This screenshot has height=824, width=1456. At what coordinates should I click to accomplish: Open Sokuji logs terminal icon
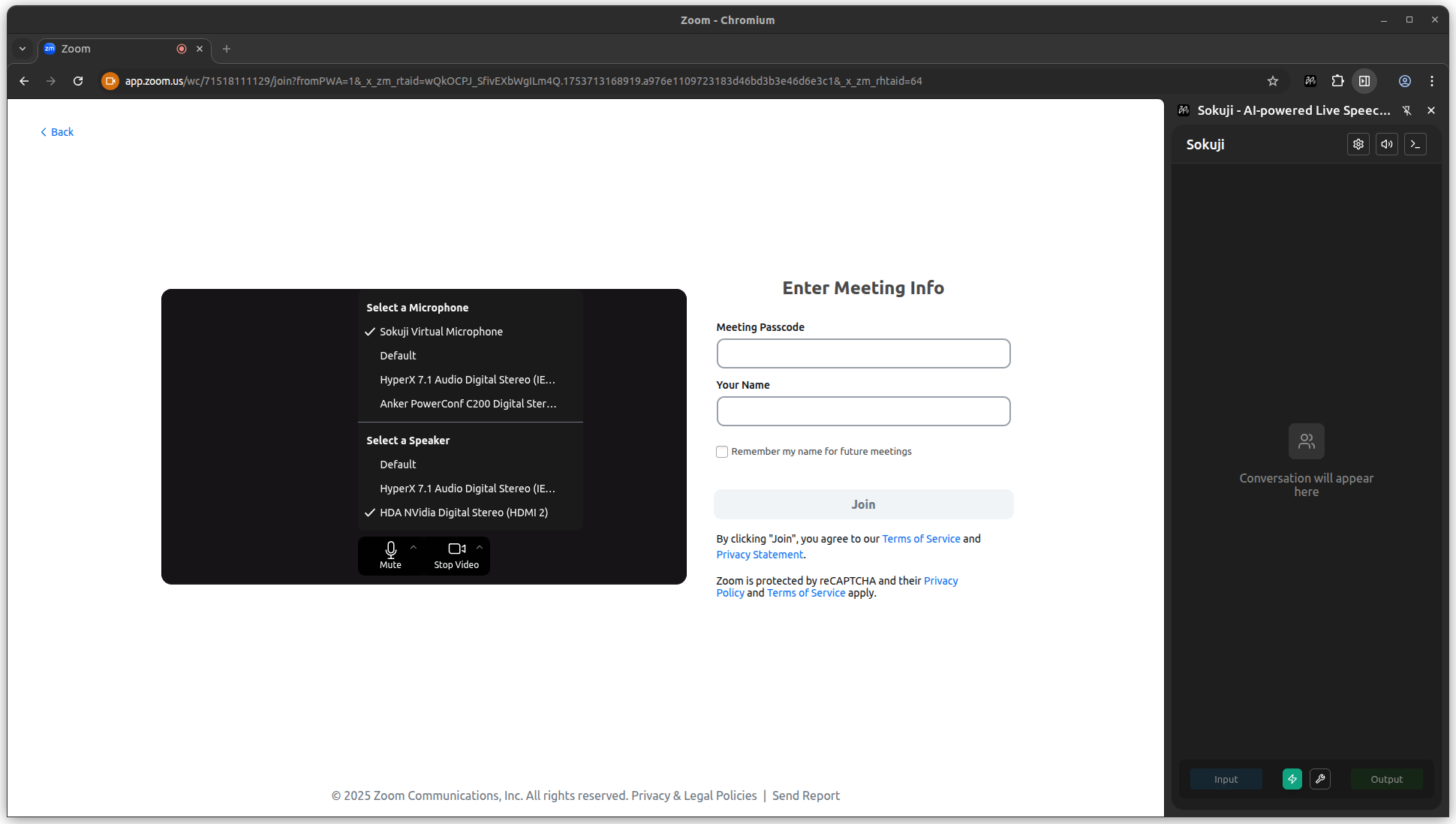1415,144
